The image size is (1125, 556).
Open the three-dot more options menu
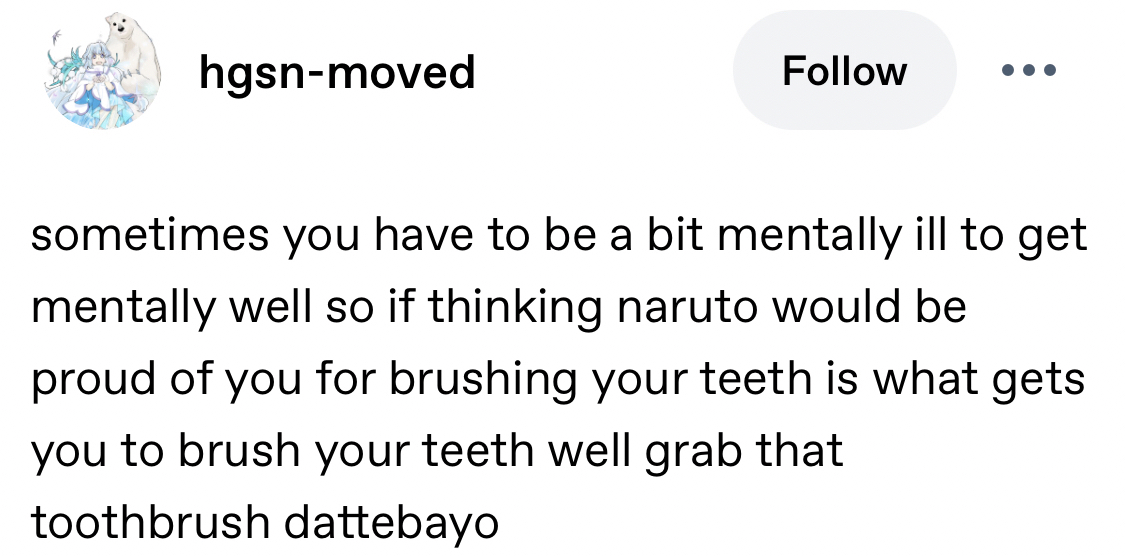(1027, 72)
